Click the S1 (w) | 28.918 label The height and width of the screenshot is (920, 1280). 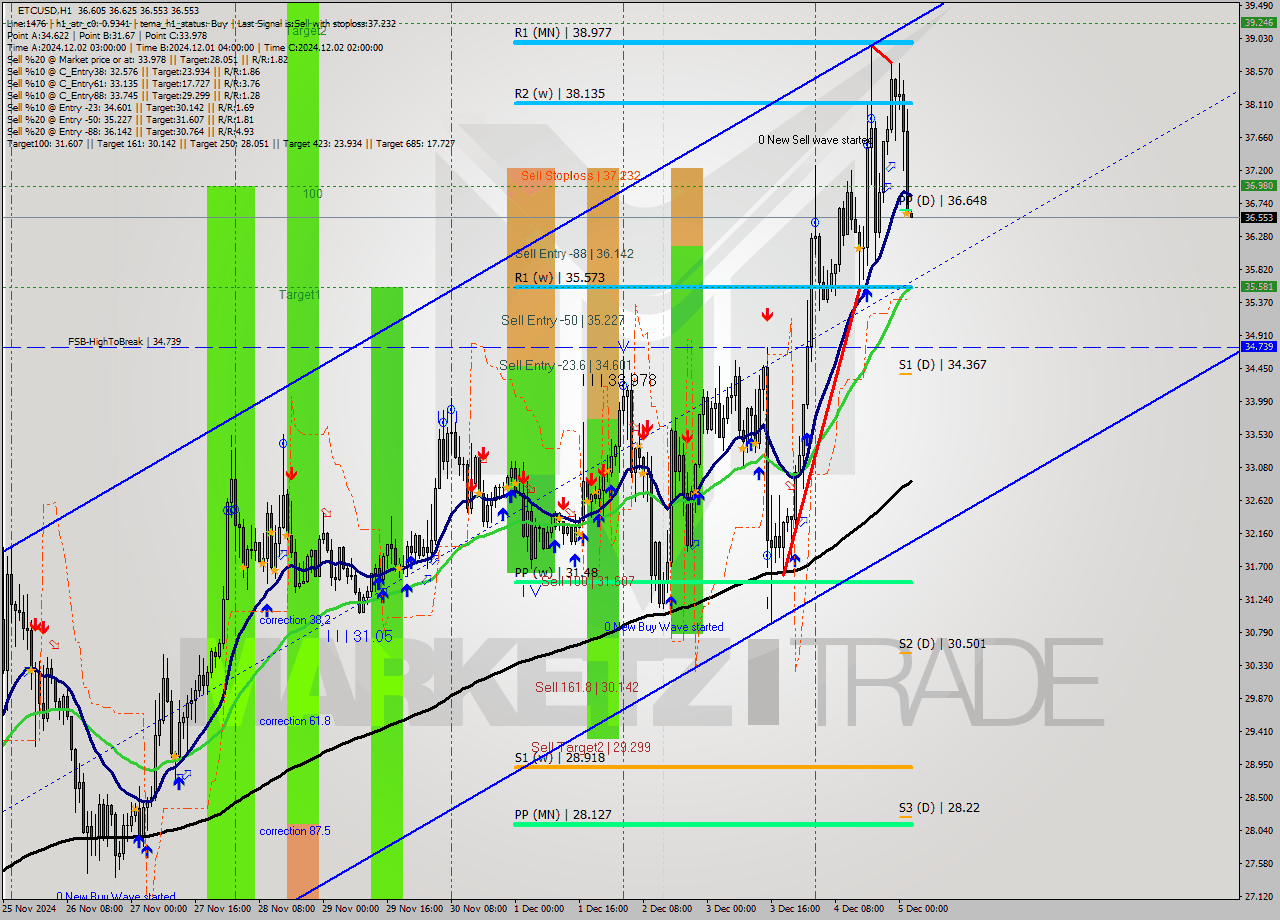(x=561, y=757)
